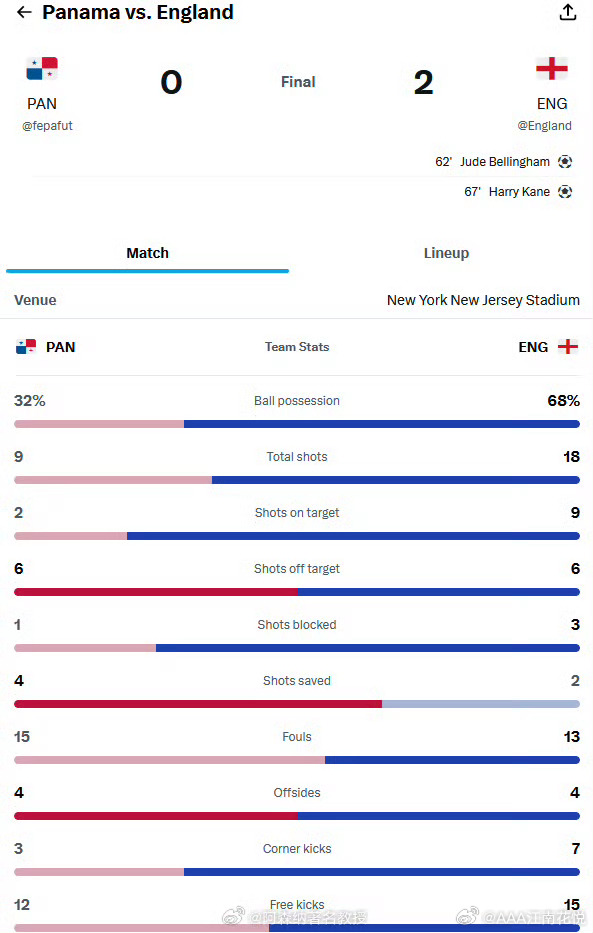Click the 67' Harry Kane goal entry
Image resolution: width=593 pixels, height=933 pixels.
(x=518, y=192)
